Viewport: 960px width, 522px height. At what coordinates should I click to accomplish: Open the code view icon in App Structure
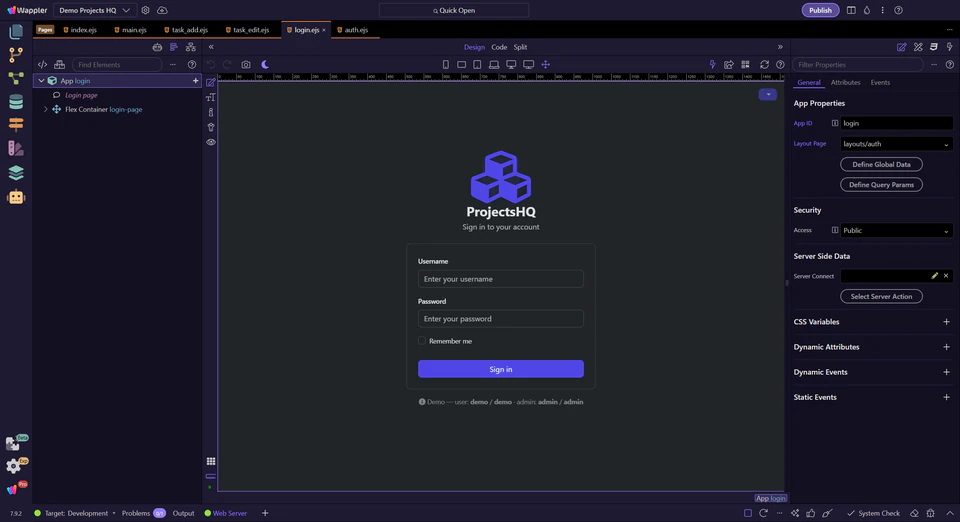[x=42, y=65]
